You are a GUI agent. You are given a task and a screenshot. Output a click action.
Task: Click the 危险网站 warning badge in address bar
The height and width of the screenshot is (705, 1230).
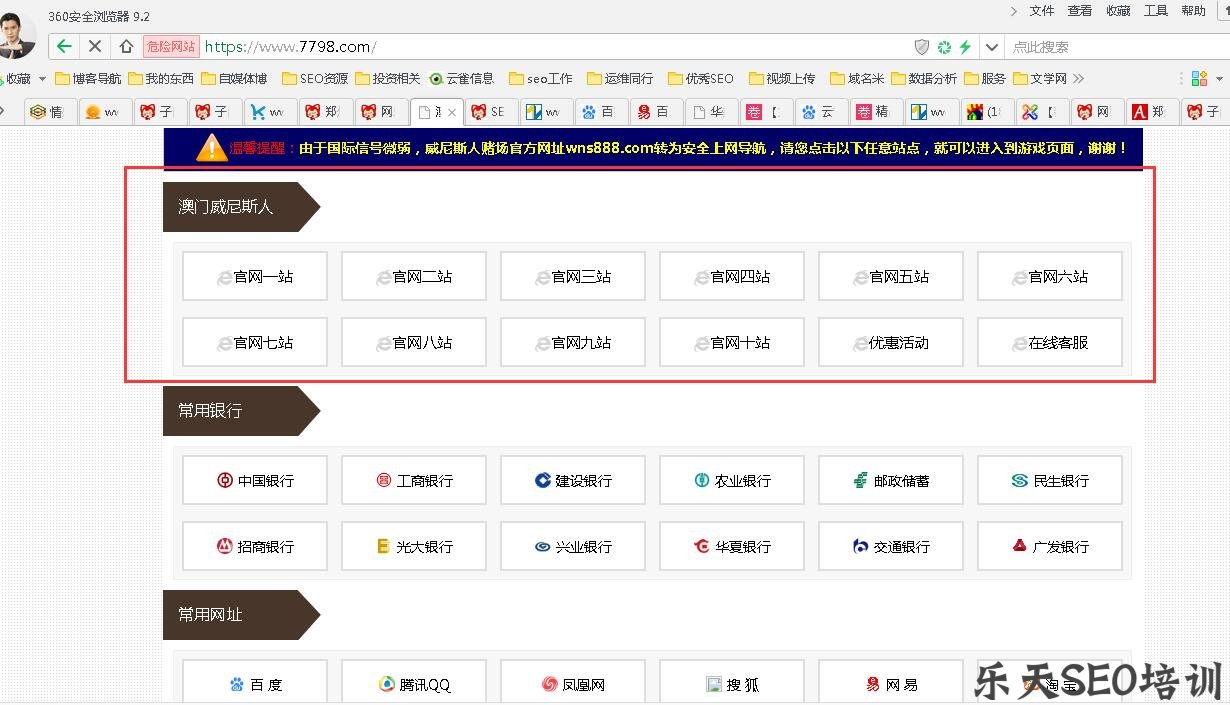(172, 46)
